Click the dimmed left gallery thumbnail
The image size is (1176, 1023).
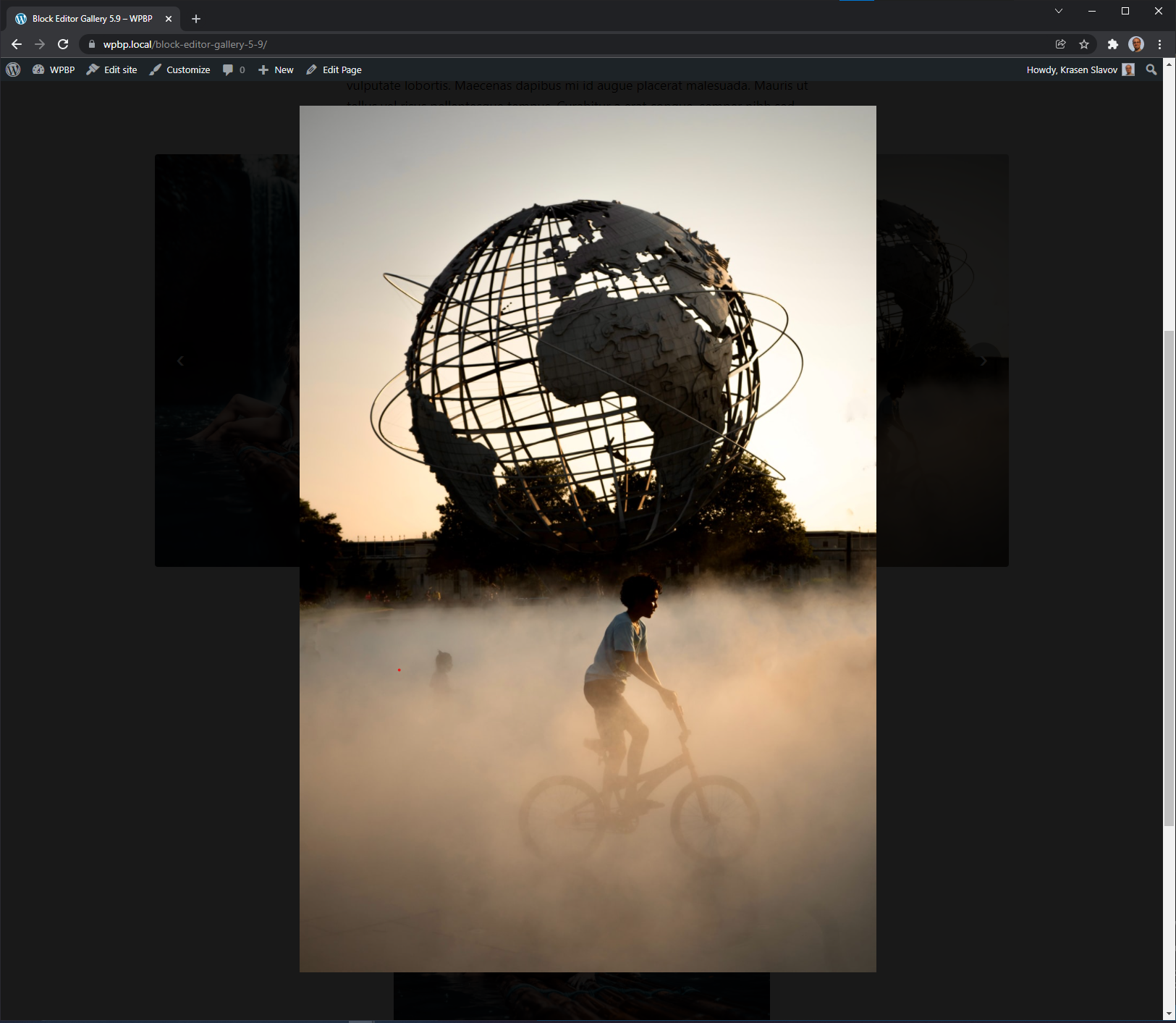tap(227, 360)
